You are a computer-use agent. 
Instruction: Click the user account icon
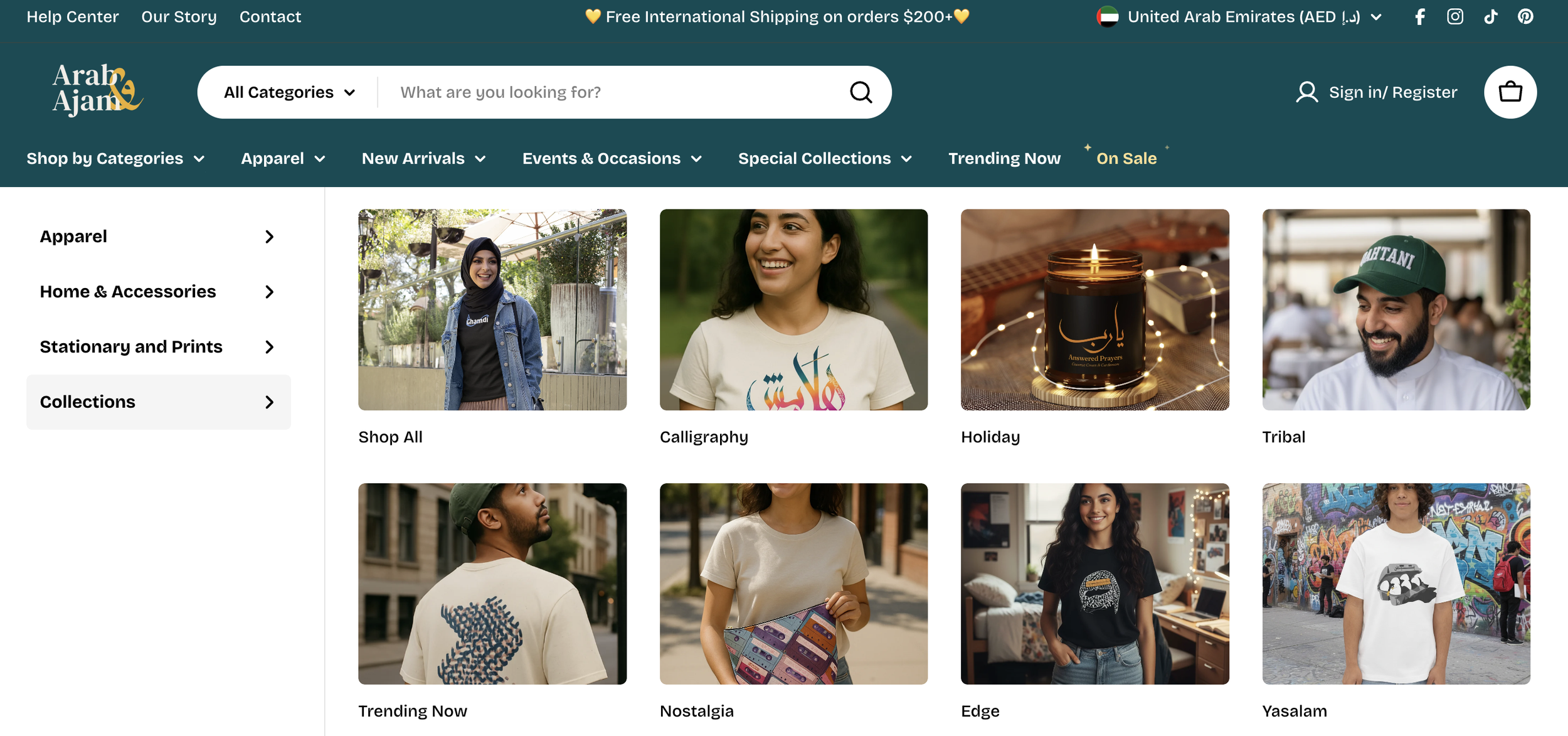pyautogui.click(x=1307, y=92)
